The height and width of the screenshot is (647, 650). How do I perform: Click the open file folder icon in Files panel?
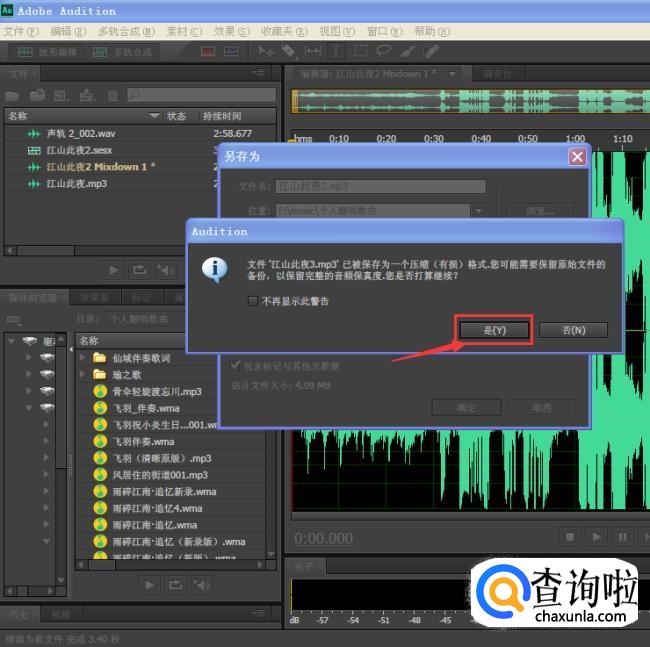click(13, 96)
